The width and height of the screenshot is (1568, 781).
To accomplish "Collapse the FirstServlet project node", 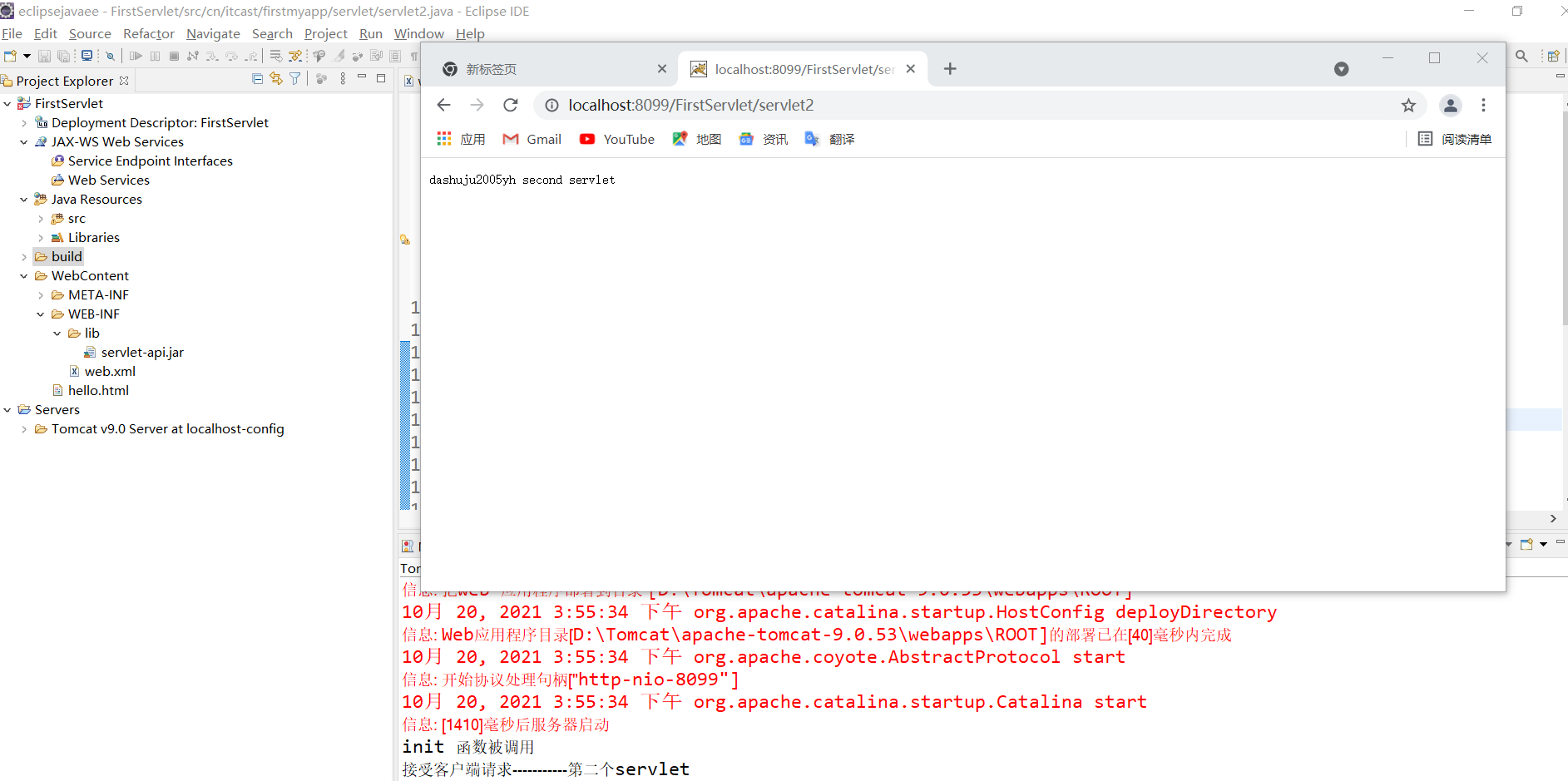I will [7, 104].
